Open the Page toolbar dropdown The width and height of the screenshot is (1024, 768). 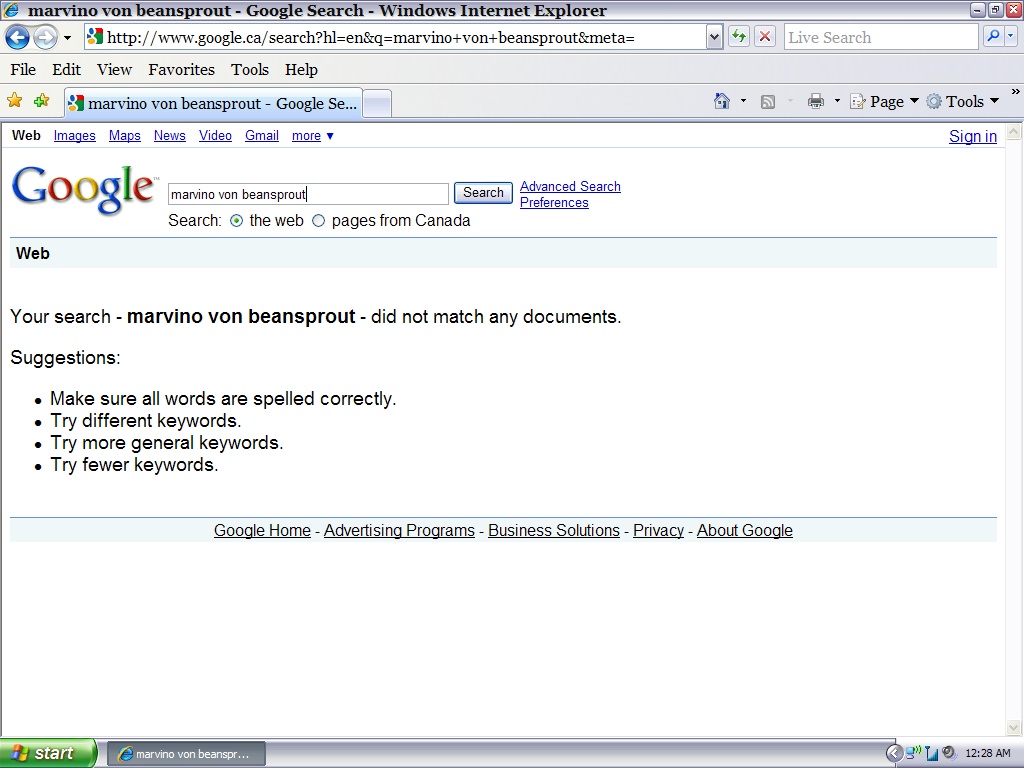(x=884, y=101)
